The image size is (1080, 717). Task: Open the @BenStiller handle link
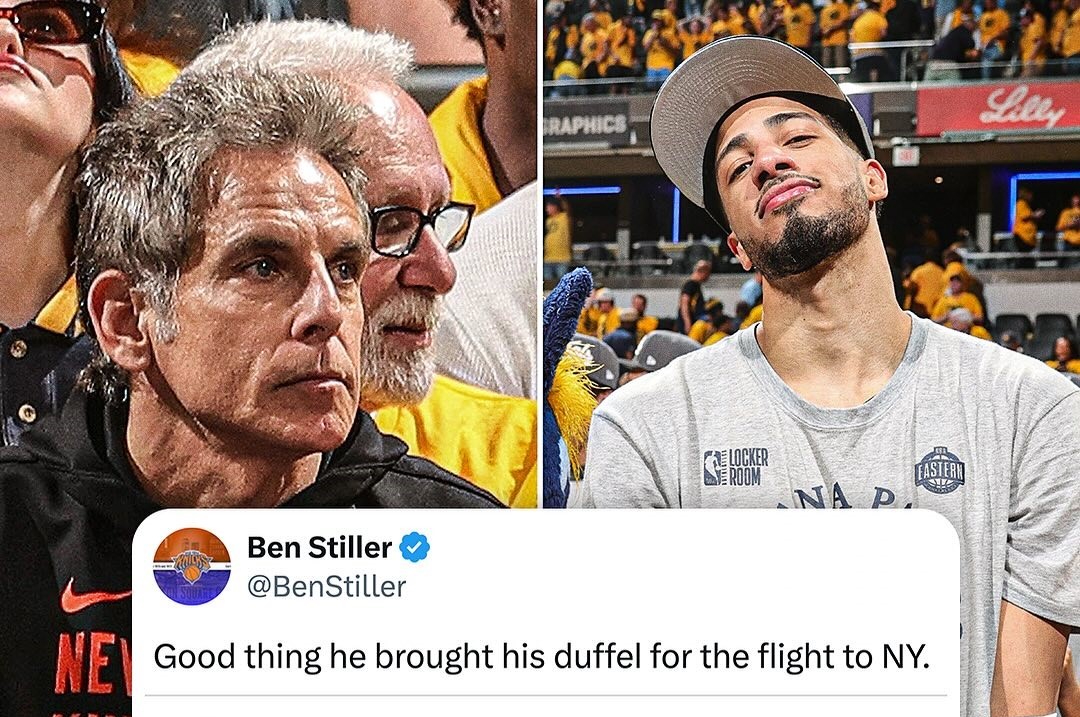click(326, 587)
